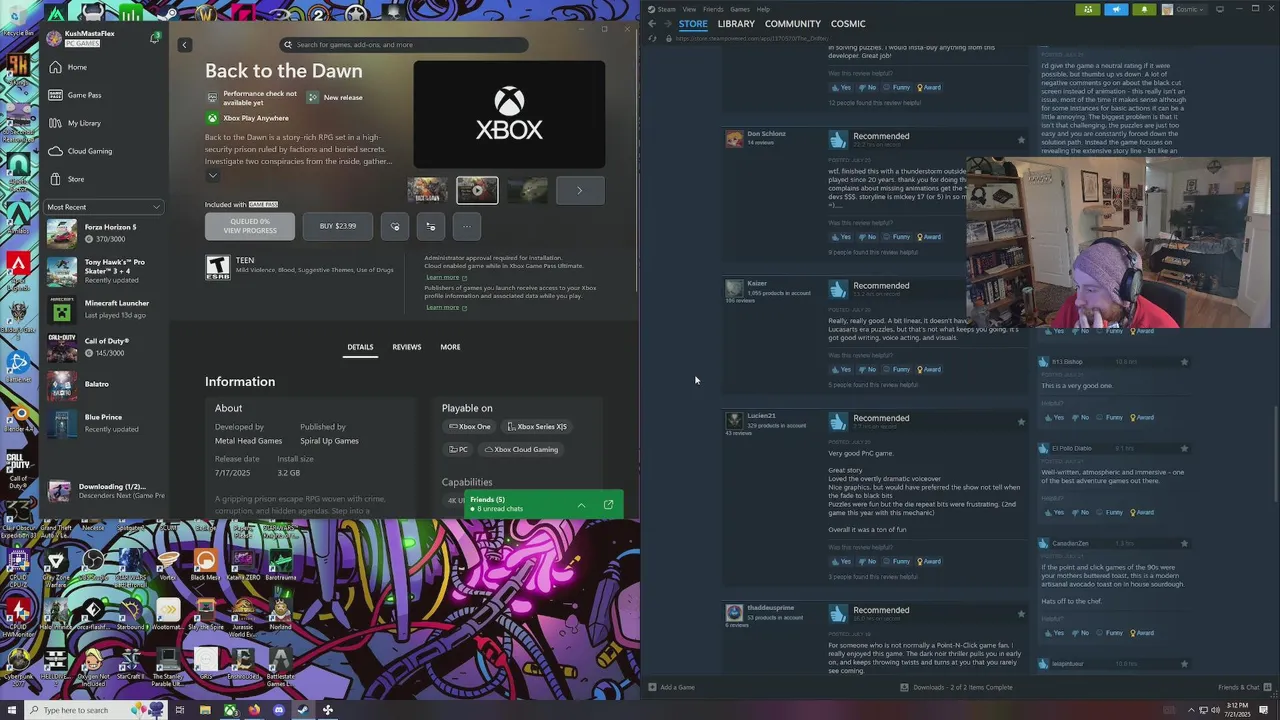The height and width of the screenshot is (720, 1280).
Task: Open Steam COMMUNITY tab
Action: pos(793,24)
